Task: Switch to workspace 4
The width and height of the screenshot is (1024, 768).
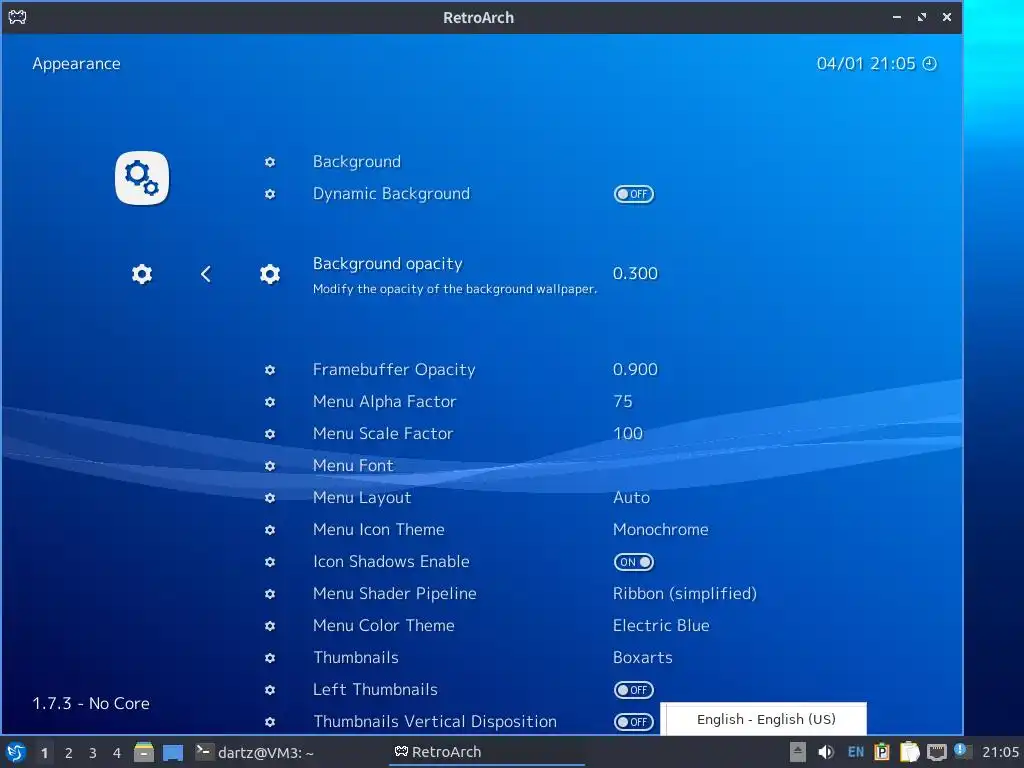Action: tap(117, 753)
